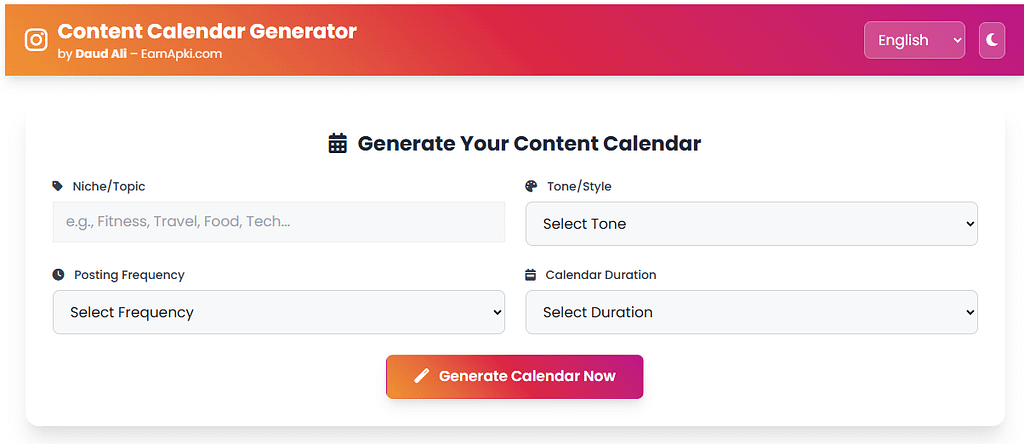Click the Tone/Style label text
This screenshot has height=444, width=1024.
click(579, 186)
